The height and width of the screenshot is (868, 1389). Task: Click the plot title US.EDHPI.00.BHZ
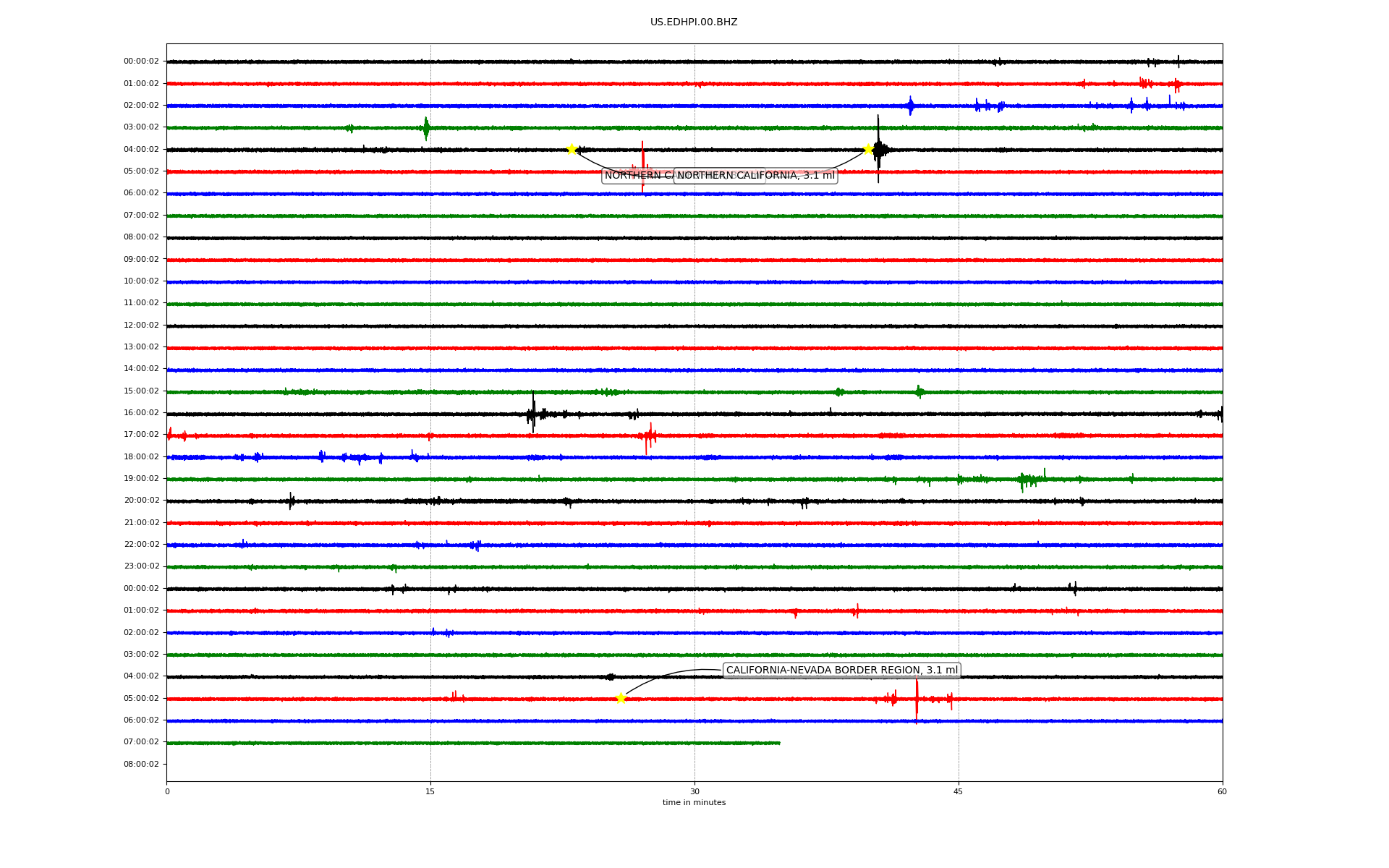coord(694,22)
